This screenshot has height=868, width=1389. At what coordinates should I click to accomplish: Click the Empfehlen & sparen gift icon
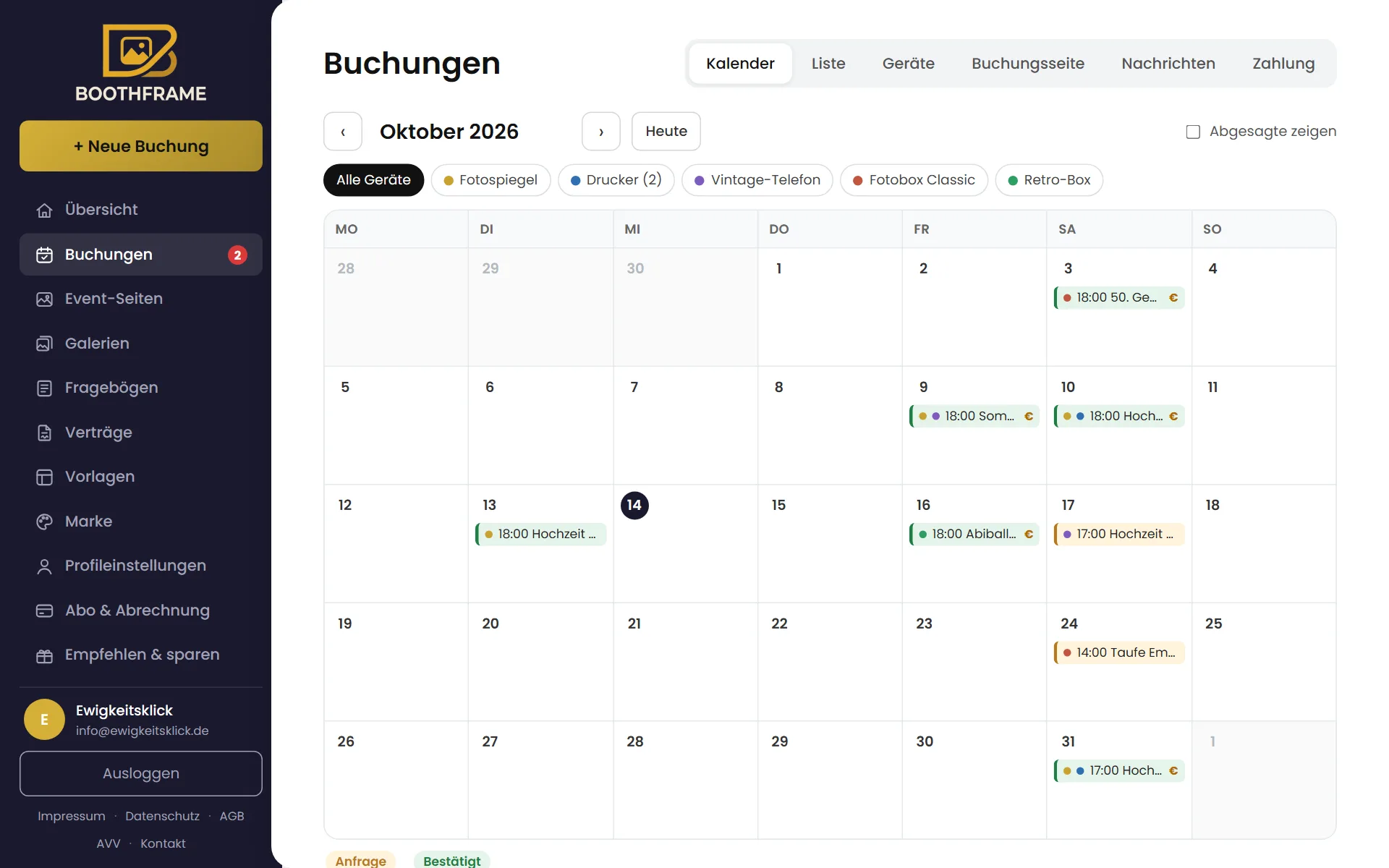[x=44, y=655]
